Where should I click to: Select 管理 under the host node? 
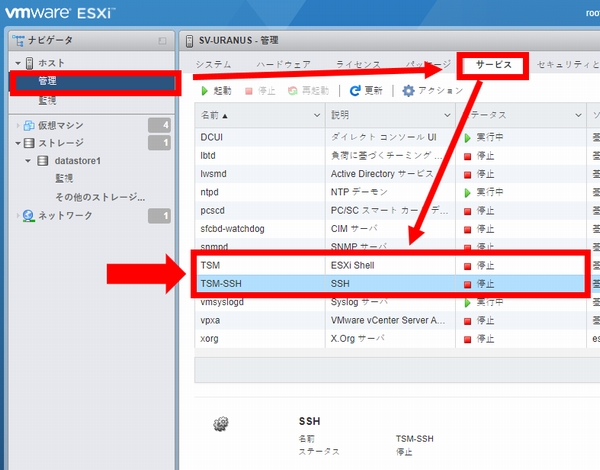(94, 82)
